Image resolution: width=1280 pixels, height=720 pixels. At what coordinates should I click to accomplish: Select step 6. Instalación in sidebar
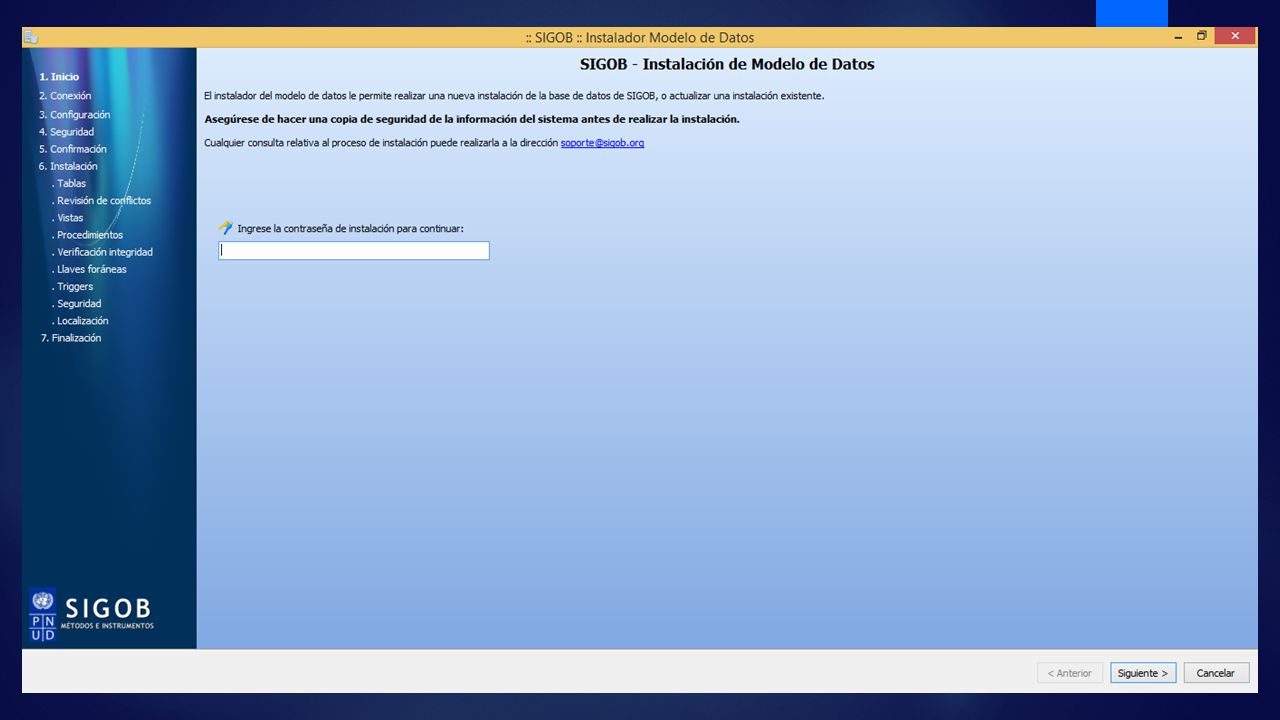pos(69,166)
